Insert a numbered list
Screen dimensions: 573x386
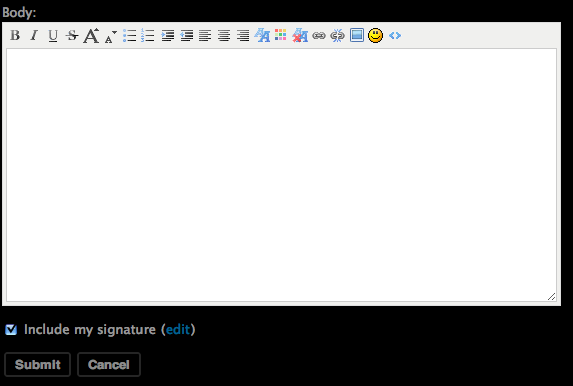tap(148, 35)
